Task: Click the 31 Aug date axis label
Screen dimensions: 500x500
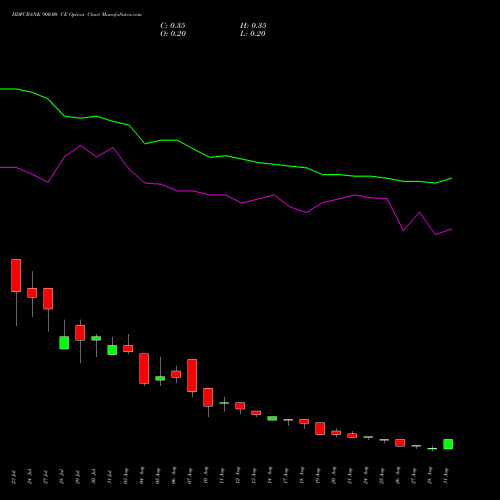Action: (x=446, y=476)
